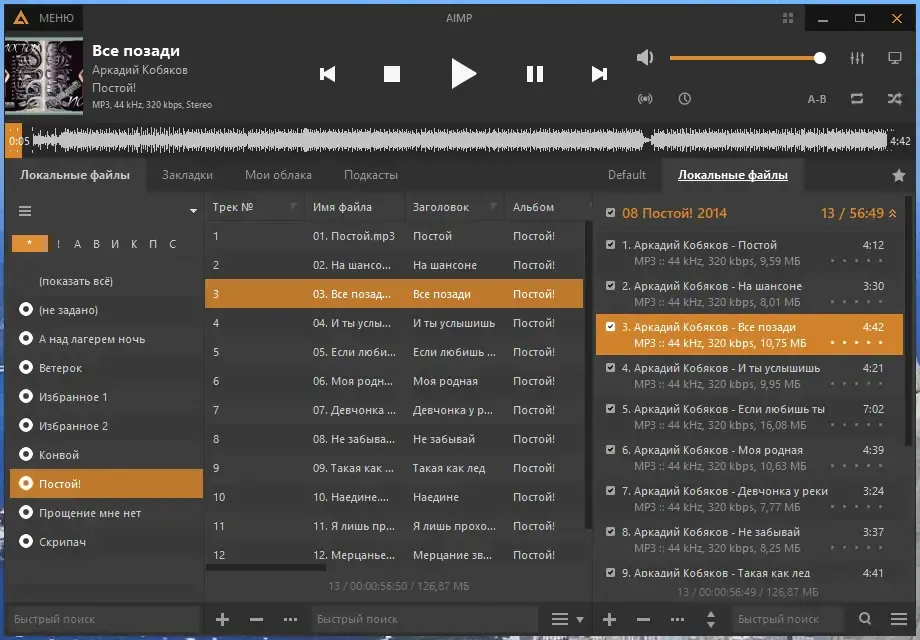This screenshot has height=640, width=920.
Task: Toggle checkbox for album group 08 Постой! 2014
Action: [610, 212]
